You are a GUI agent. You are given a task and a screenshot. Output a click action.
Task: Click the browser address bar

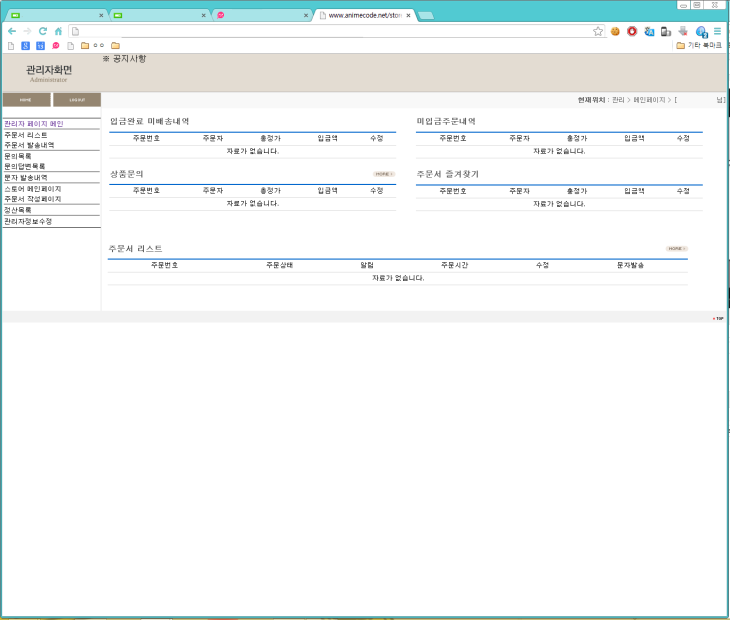pyautogui.click(x=330, y=31)
